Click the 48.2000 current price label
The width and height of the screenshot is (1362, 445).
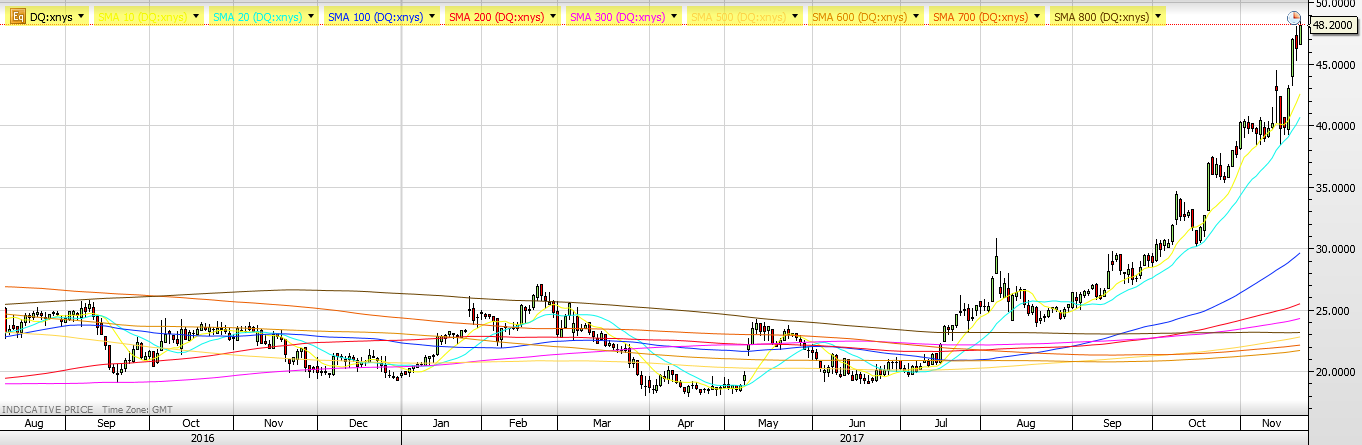[1333, 26]
